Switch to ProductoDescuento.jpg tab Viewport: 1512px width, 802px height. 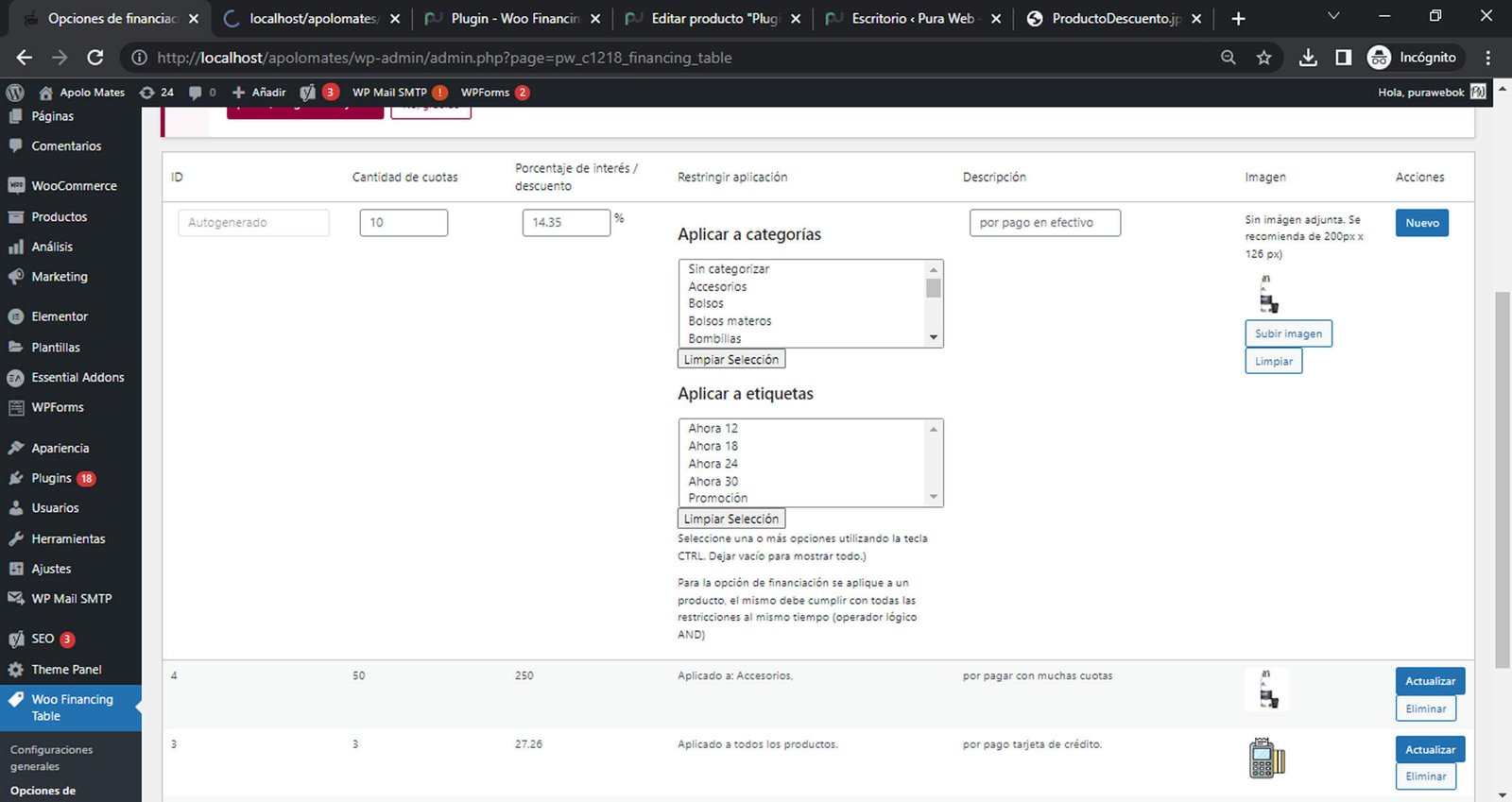1115,19
